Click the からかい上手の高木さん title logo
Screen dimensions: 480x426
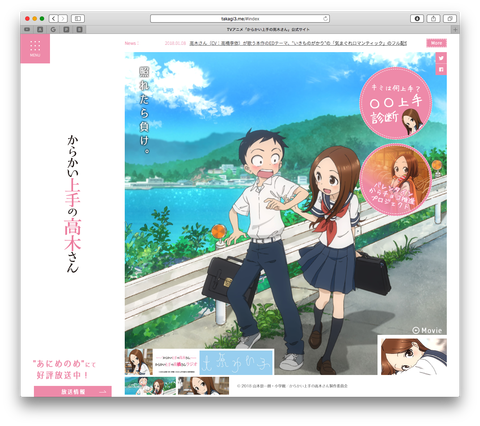(73, 204)
